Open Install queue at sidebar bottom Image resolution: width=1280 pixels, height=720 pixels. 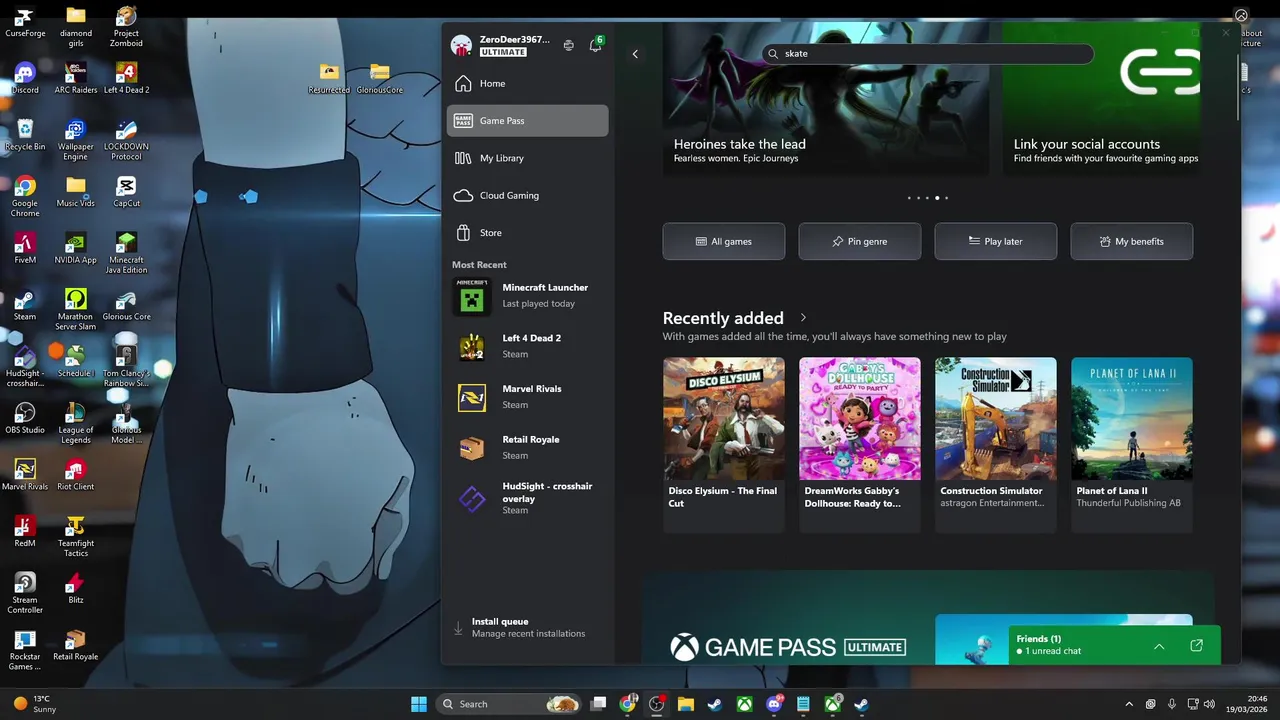527,627
